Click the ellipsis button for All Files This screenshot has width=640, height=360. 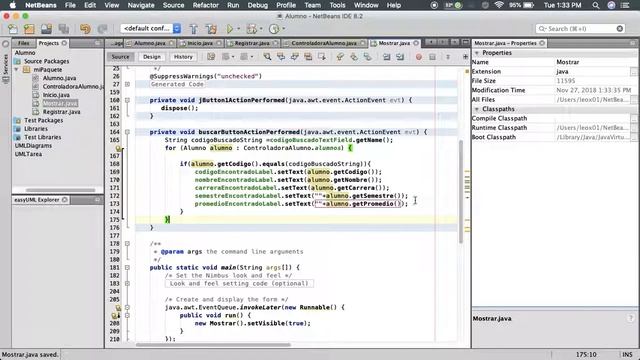point(633,100)
